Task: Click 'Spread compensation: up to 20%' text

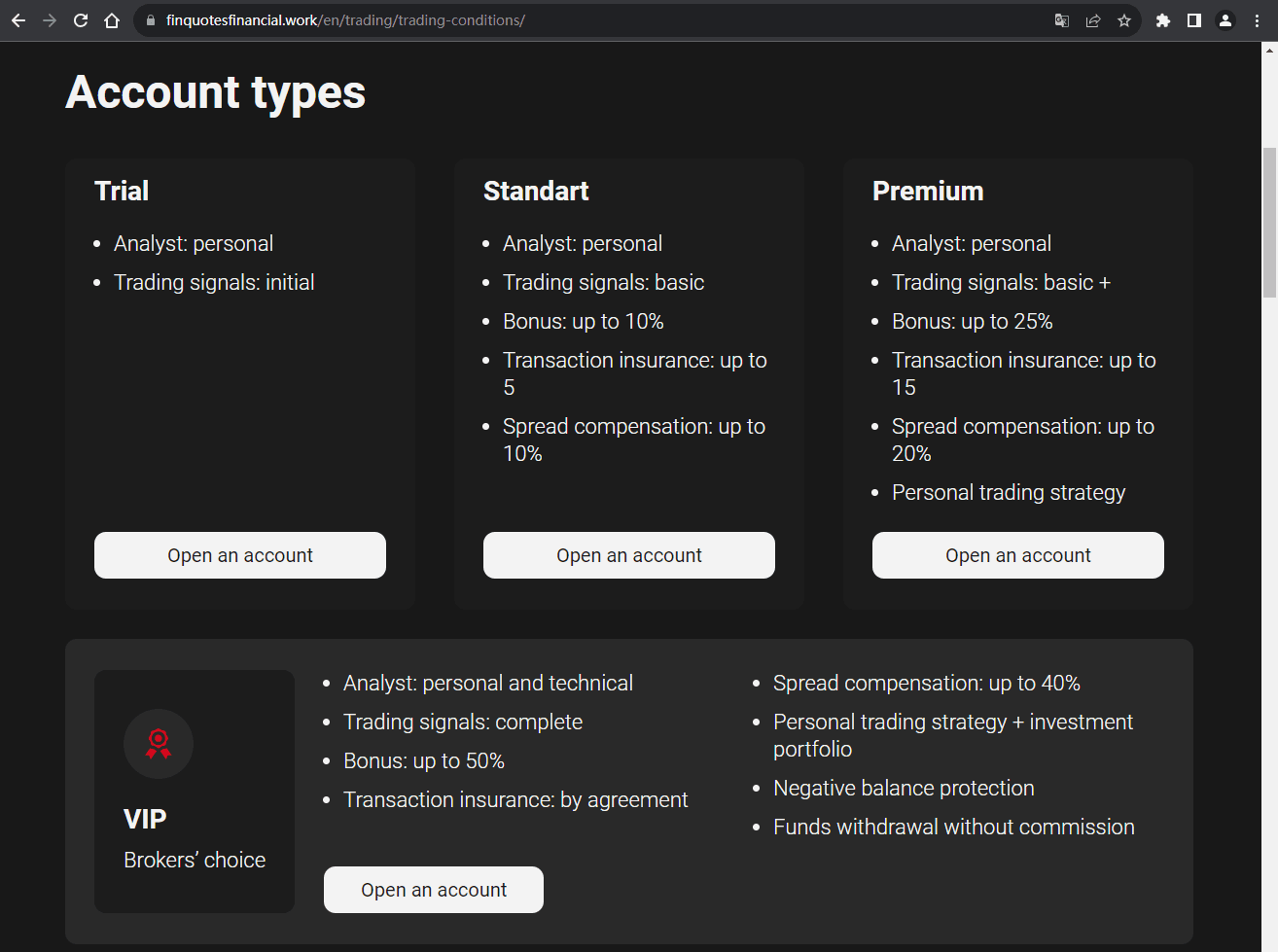Action: point(1023,440)
